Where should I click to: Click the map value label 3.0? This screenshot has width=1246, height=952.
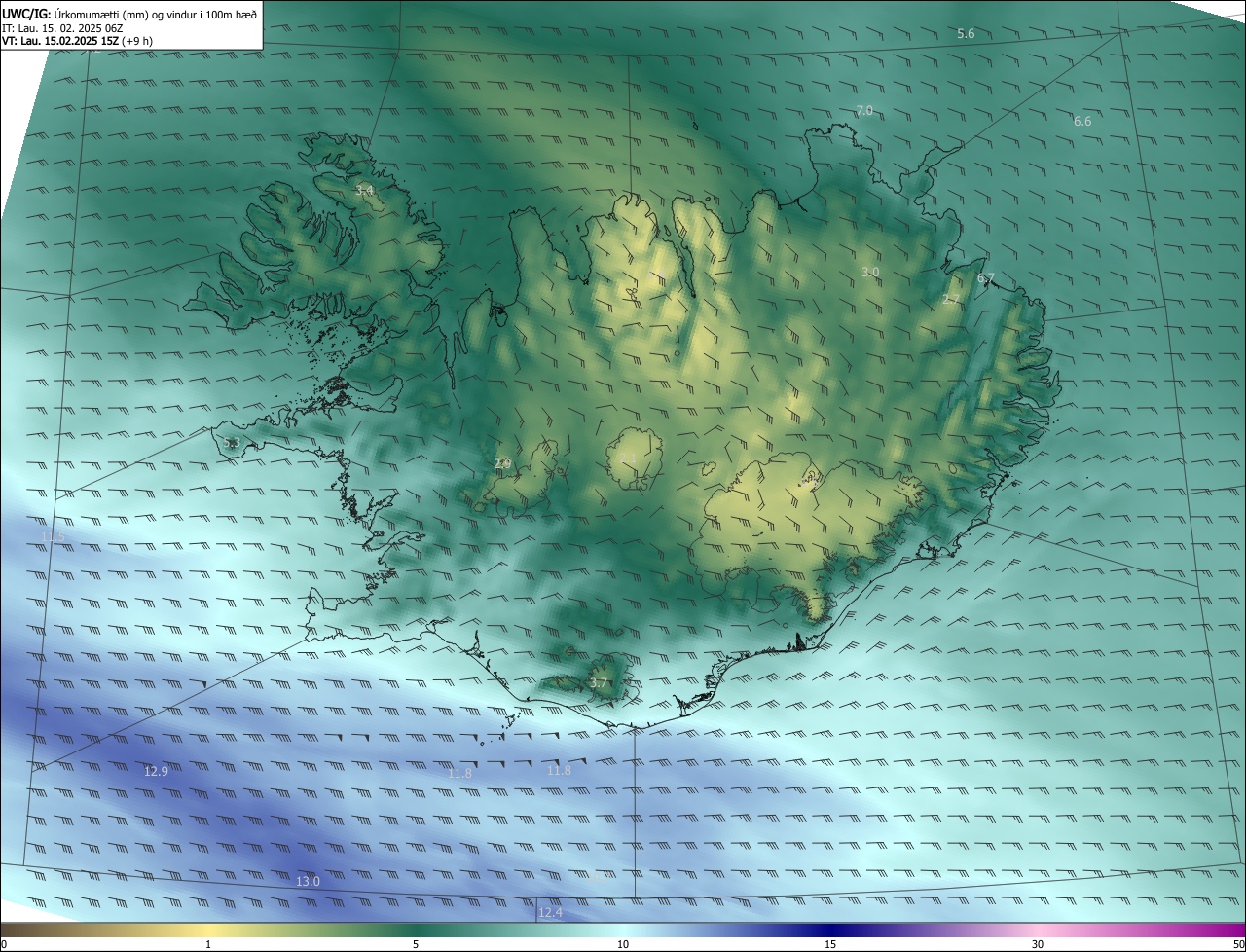(x=870, y=273)
